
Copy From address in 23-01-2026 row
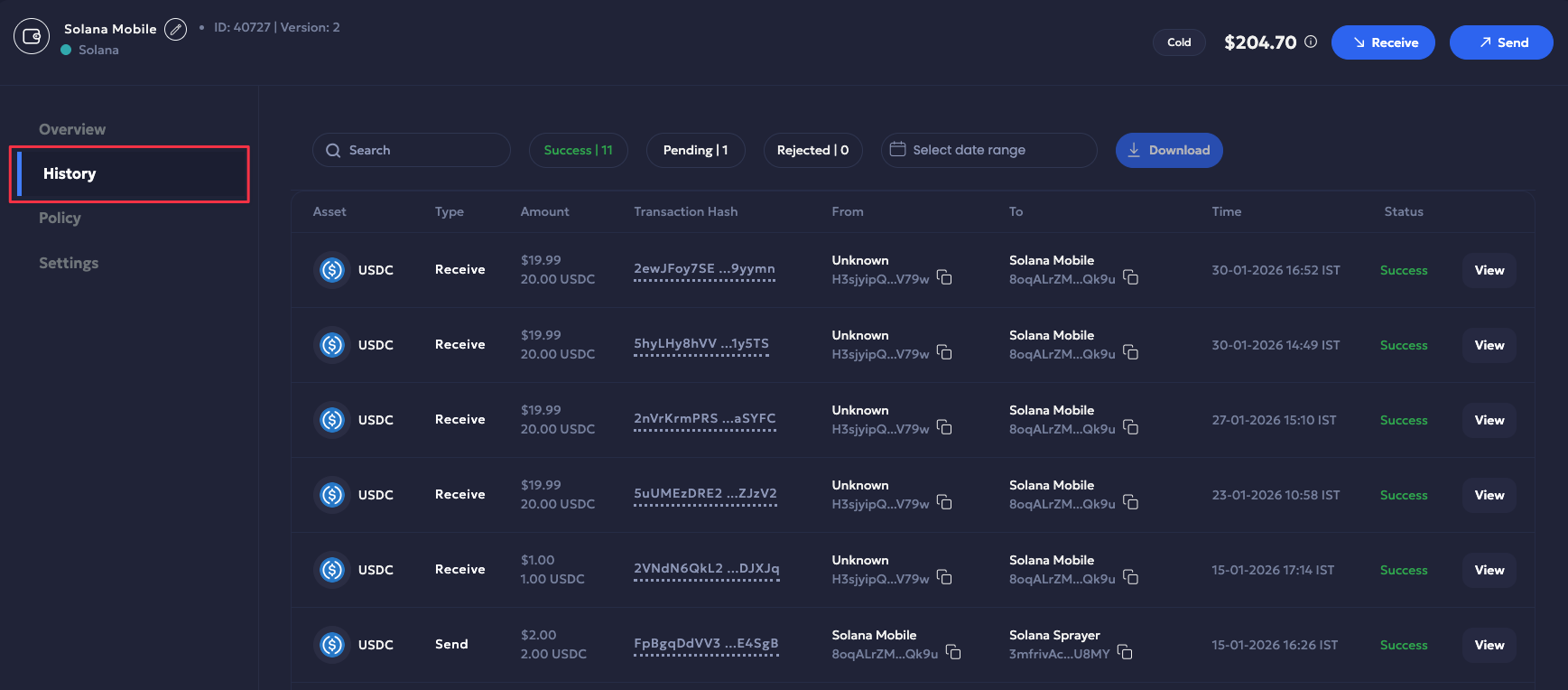click(x=944, y=501)
